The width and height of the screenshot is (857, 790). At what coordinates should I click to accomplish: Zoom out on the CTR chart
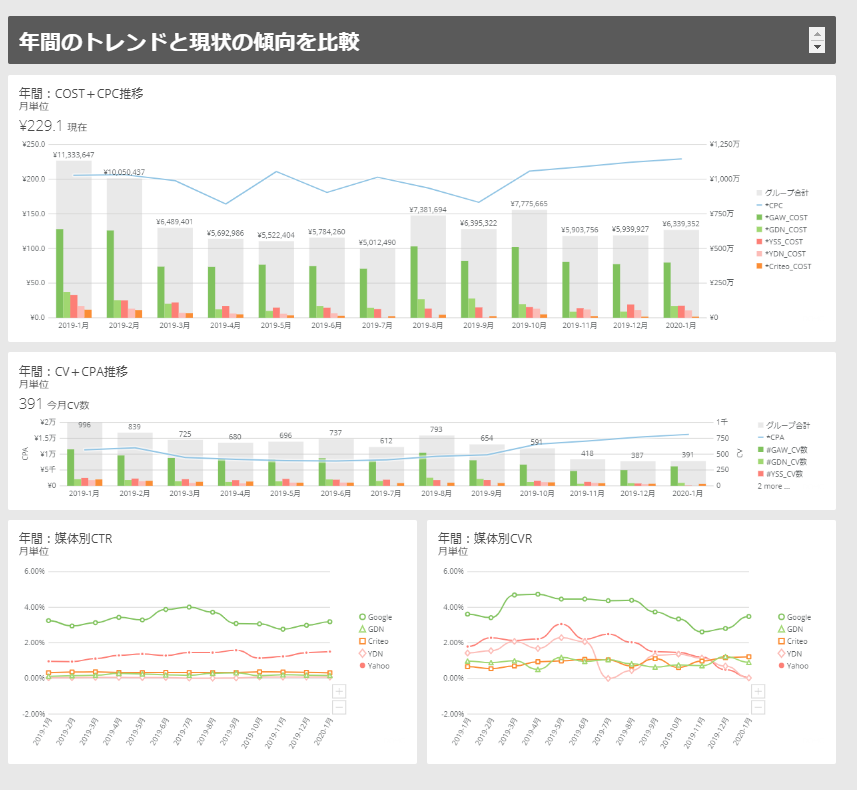(x=339, y=707)
